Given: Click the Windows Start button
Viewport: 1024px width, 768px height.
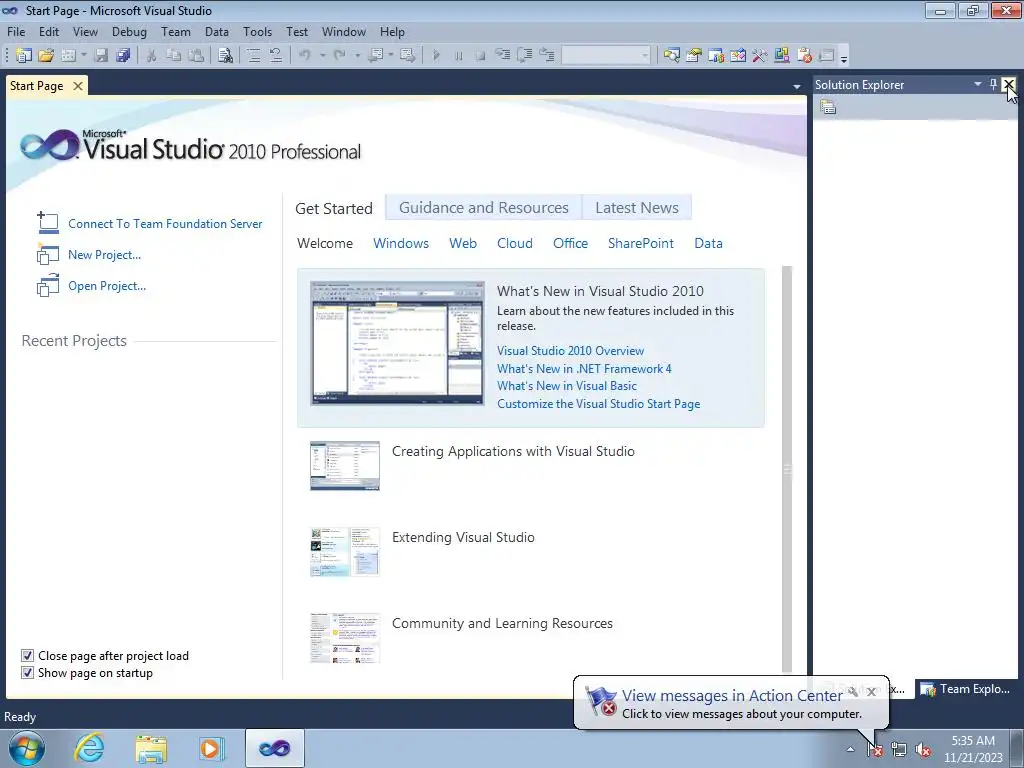Looking at the screenshot, I should tap(27, 748).
